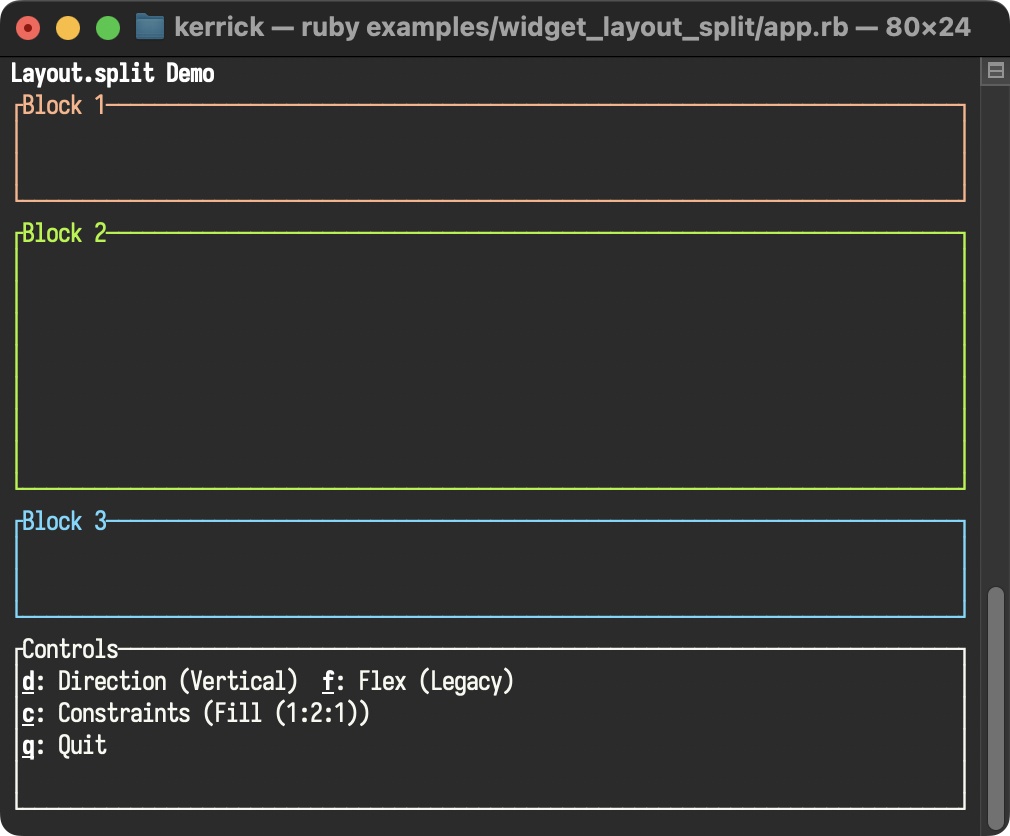Click the 'c: Constraints (Fill (1:2:1))' text
1010x836 pixels.
click(x=196, y=713)
